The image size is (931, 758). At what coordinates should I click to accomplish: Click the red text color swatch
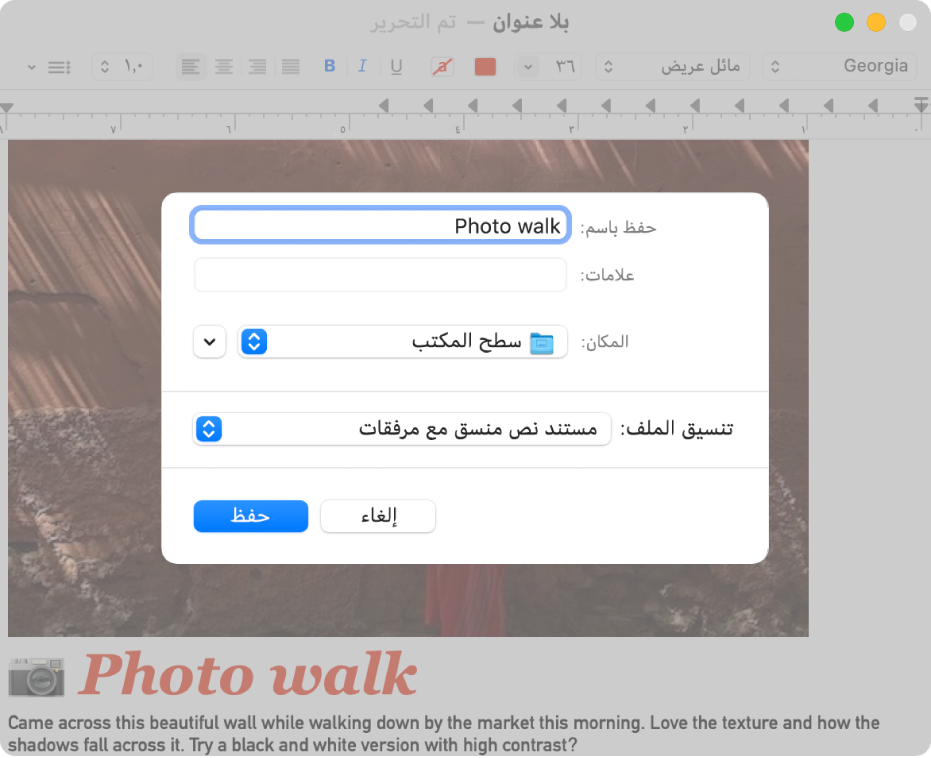point(485,67)
